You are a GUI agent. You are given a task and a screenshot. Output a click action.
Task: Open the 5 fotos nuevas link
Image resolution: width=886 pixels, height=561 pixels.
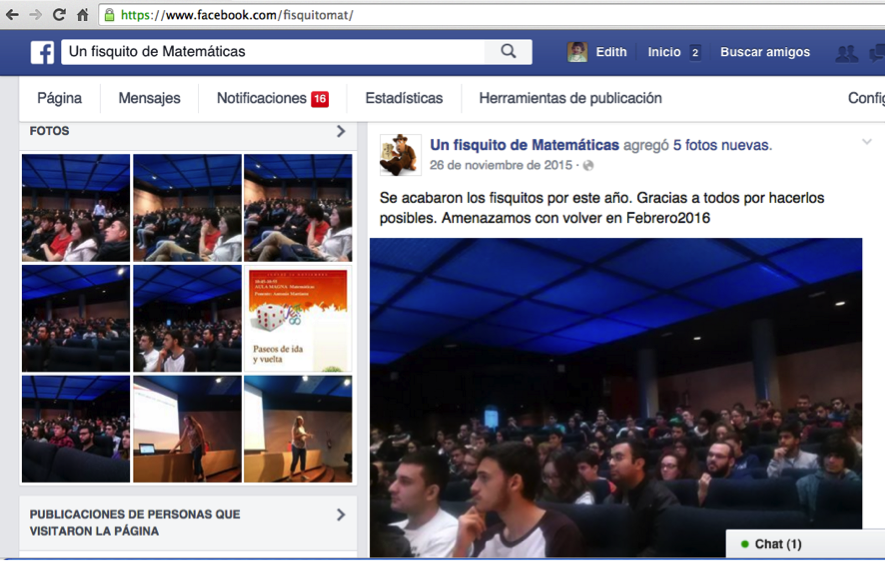click(722, 145)
